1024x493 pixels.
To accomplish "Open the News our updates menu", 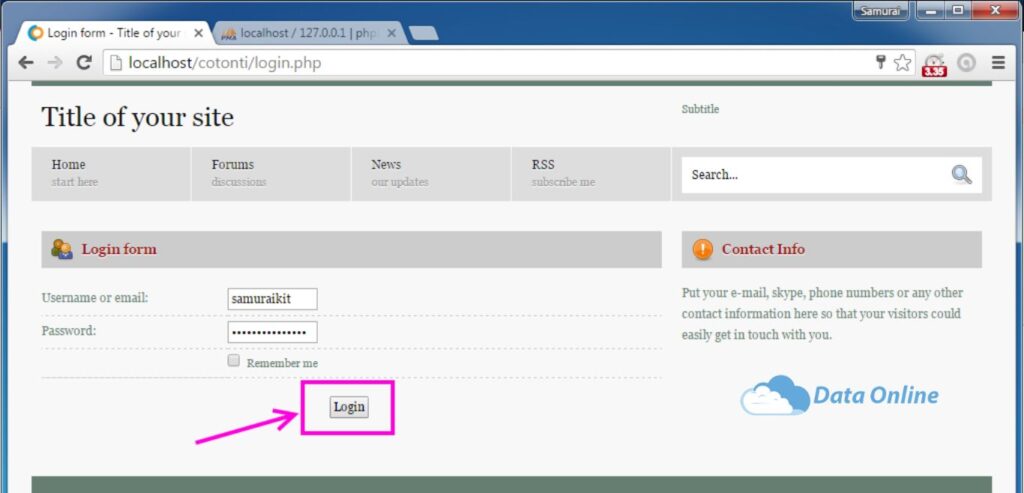I will [x=431, y=174].
